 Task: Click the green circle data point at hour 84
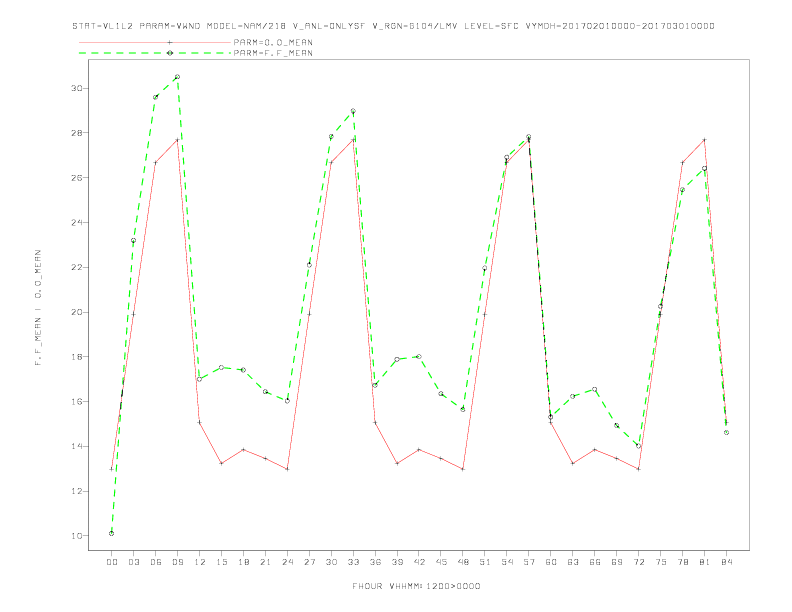click(726, 432)
